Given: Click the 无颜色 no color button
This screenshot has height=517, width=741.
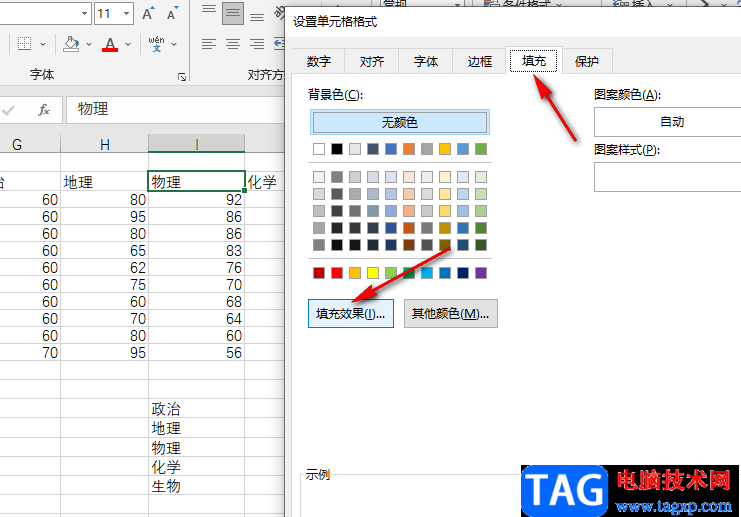Looking at the screenshot, I should [399, 122].
